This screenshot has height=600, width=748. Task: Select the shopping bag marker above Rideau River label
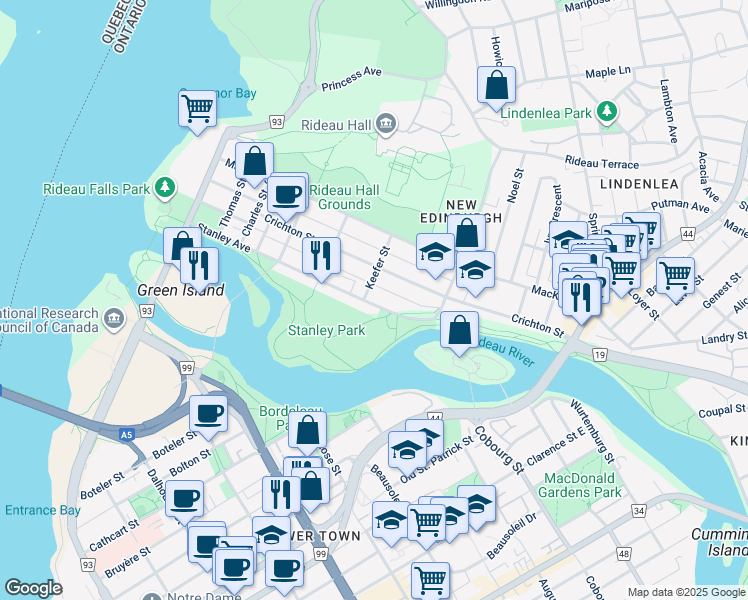click(459, 330)
